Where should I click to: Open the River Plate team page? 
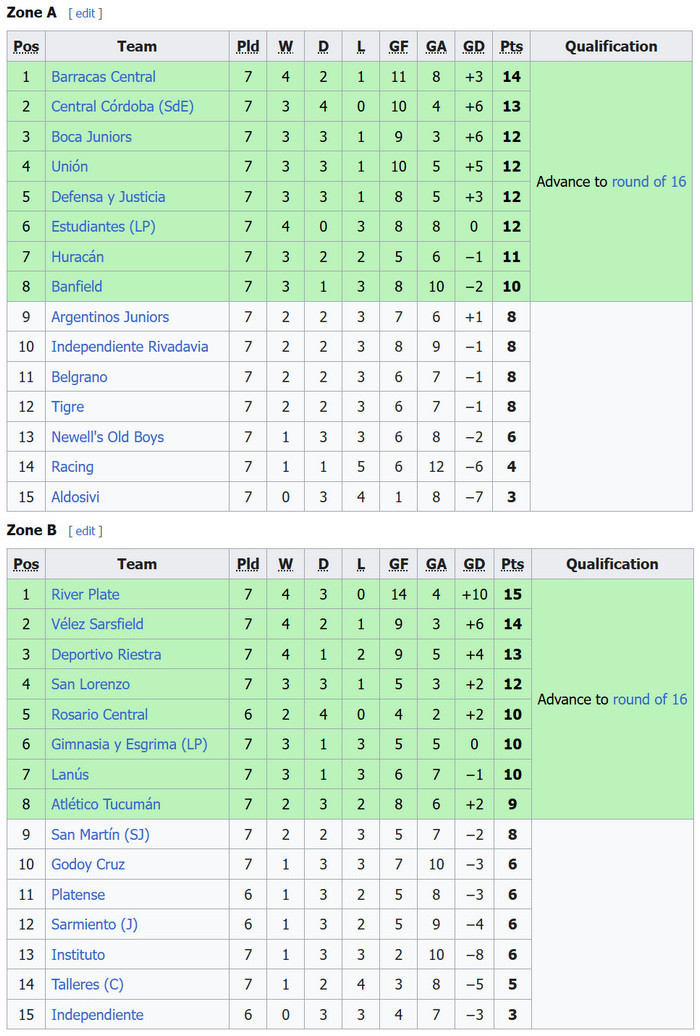85,595
